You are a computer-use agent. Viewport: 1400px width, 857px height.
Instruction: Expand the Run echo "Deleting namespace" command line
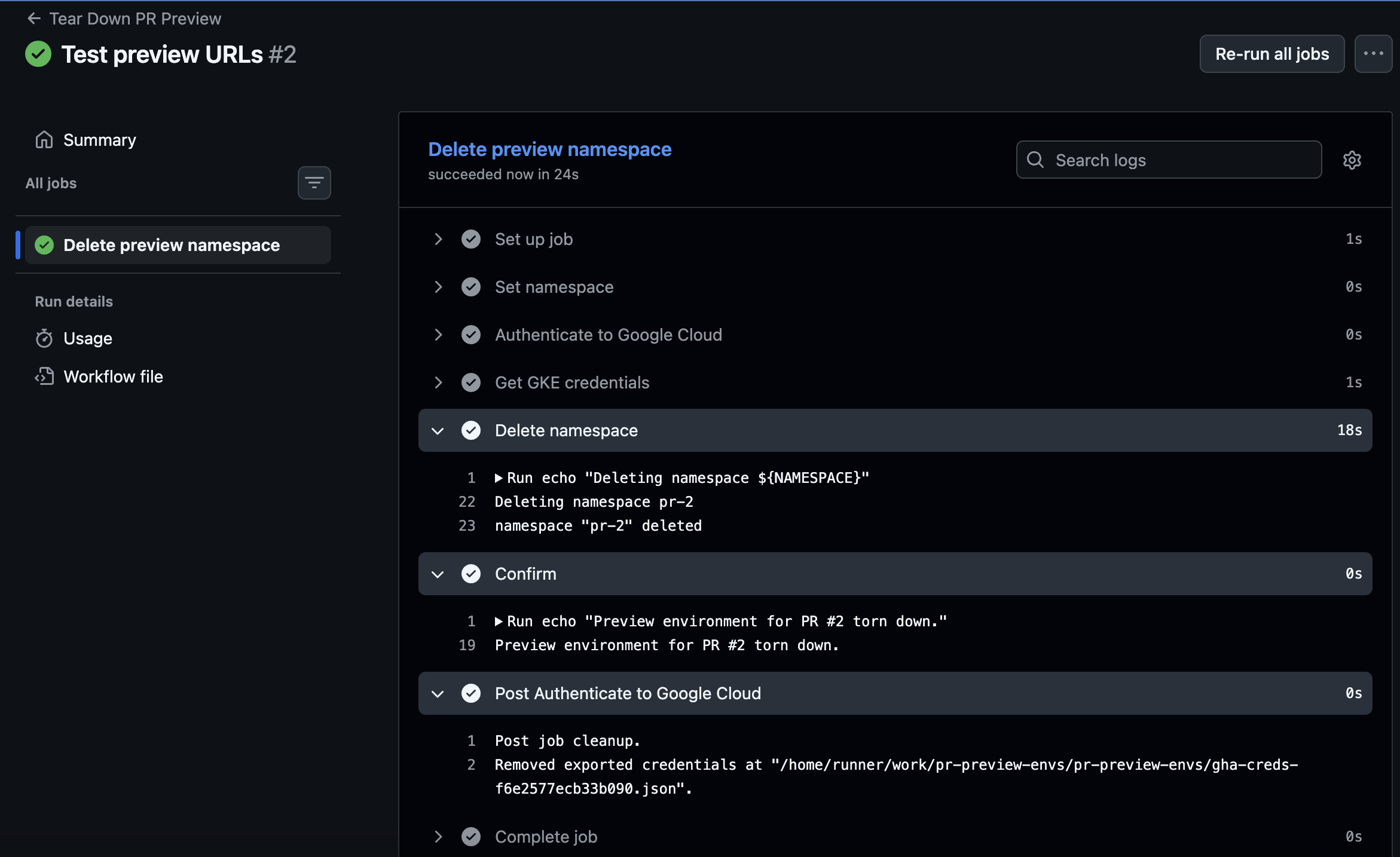coord(499,478)
